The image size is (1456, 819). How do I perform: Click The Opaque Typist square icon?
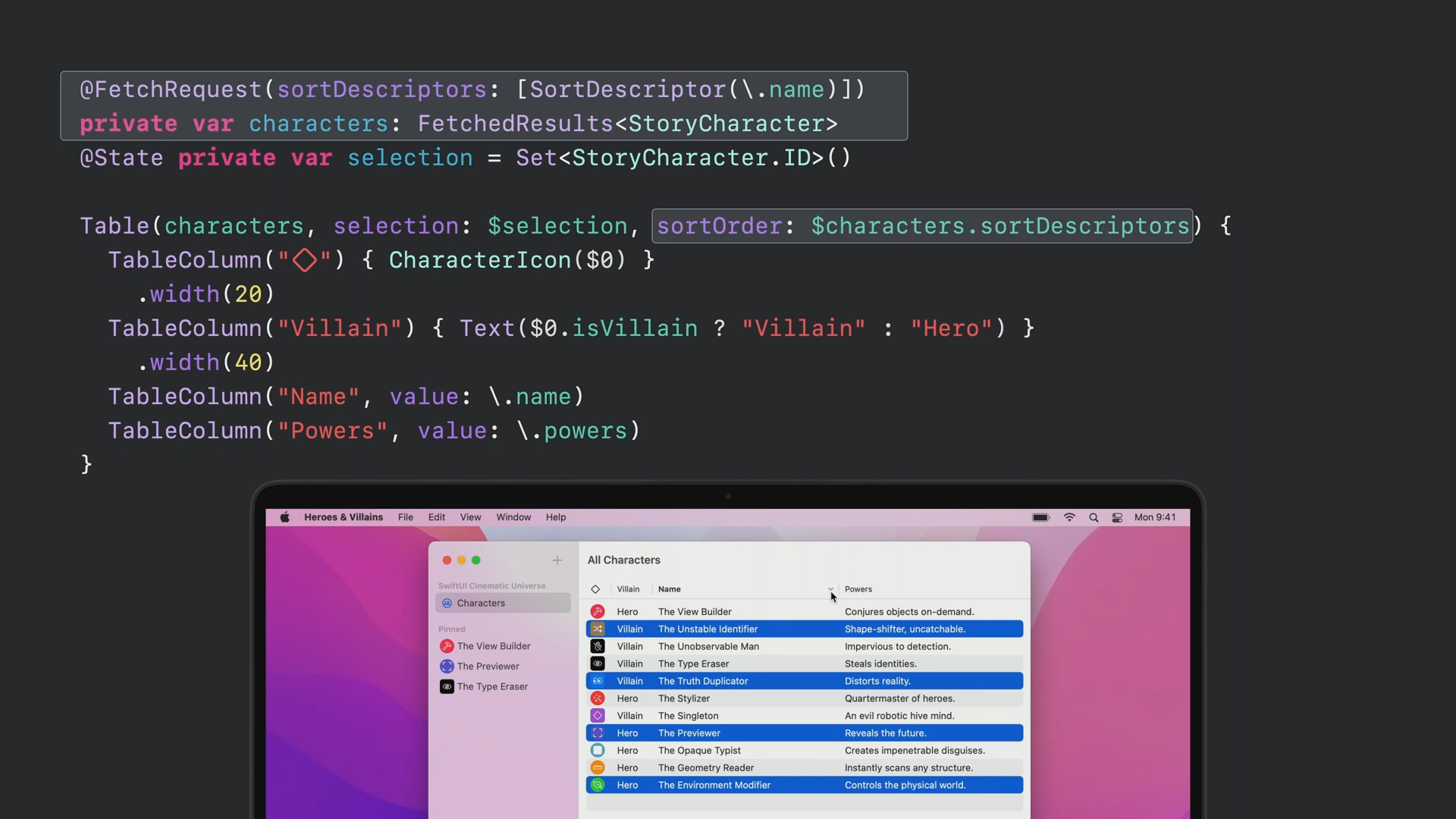tap(598, 751)
